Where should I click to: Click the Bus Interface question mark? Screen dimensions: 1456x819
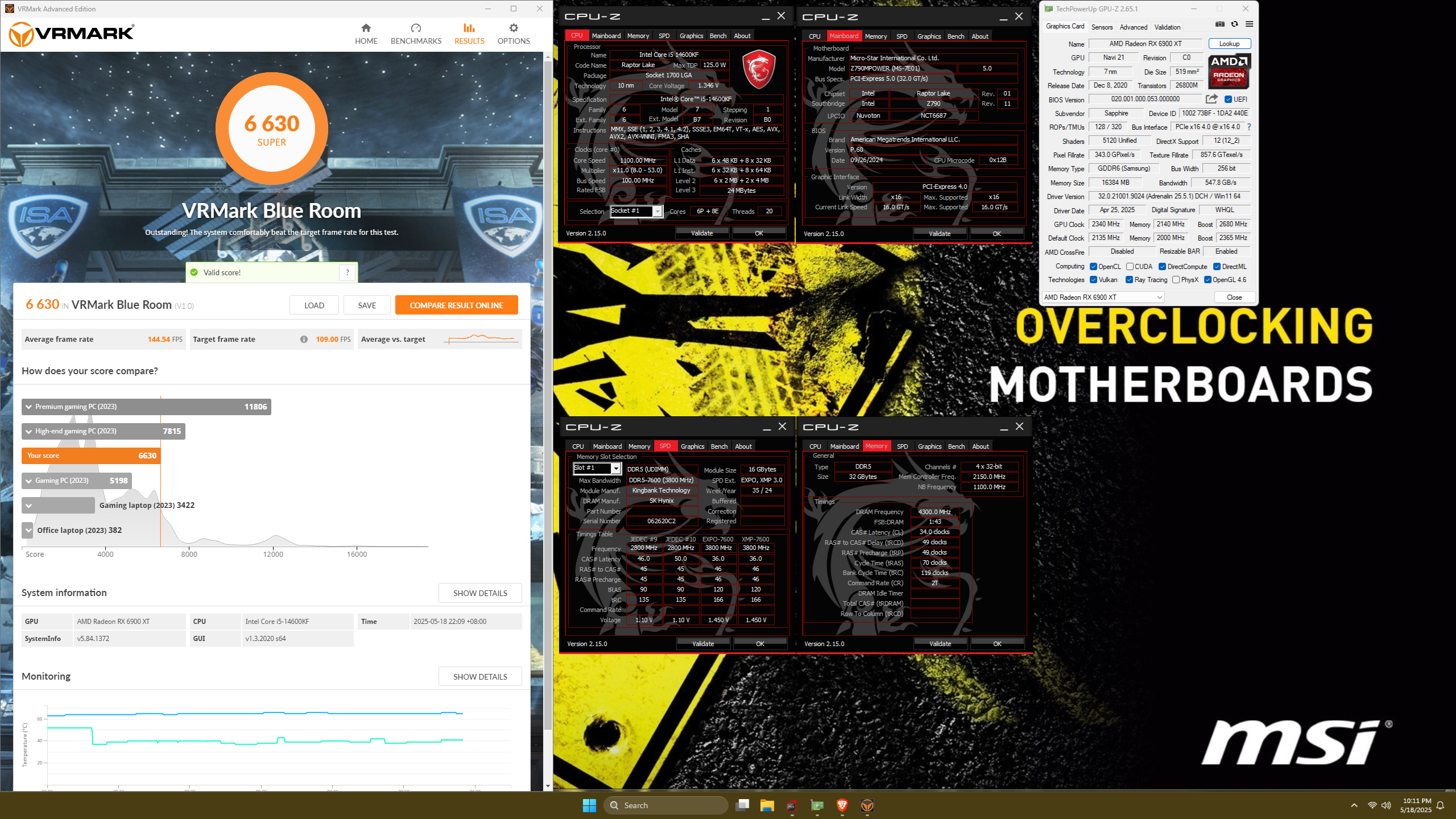[x=1249, y=127]
